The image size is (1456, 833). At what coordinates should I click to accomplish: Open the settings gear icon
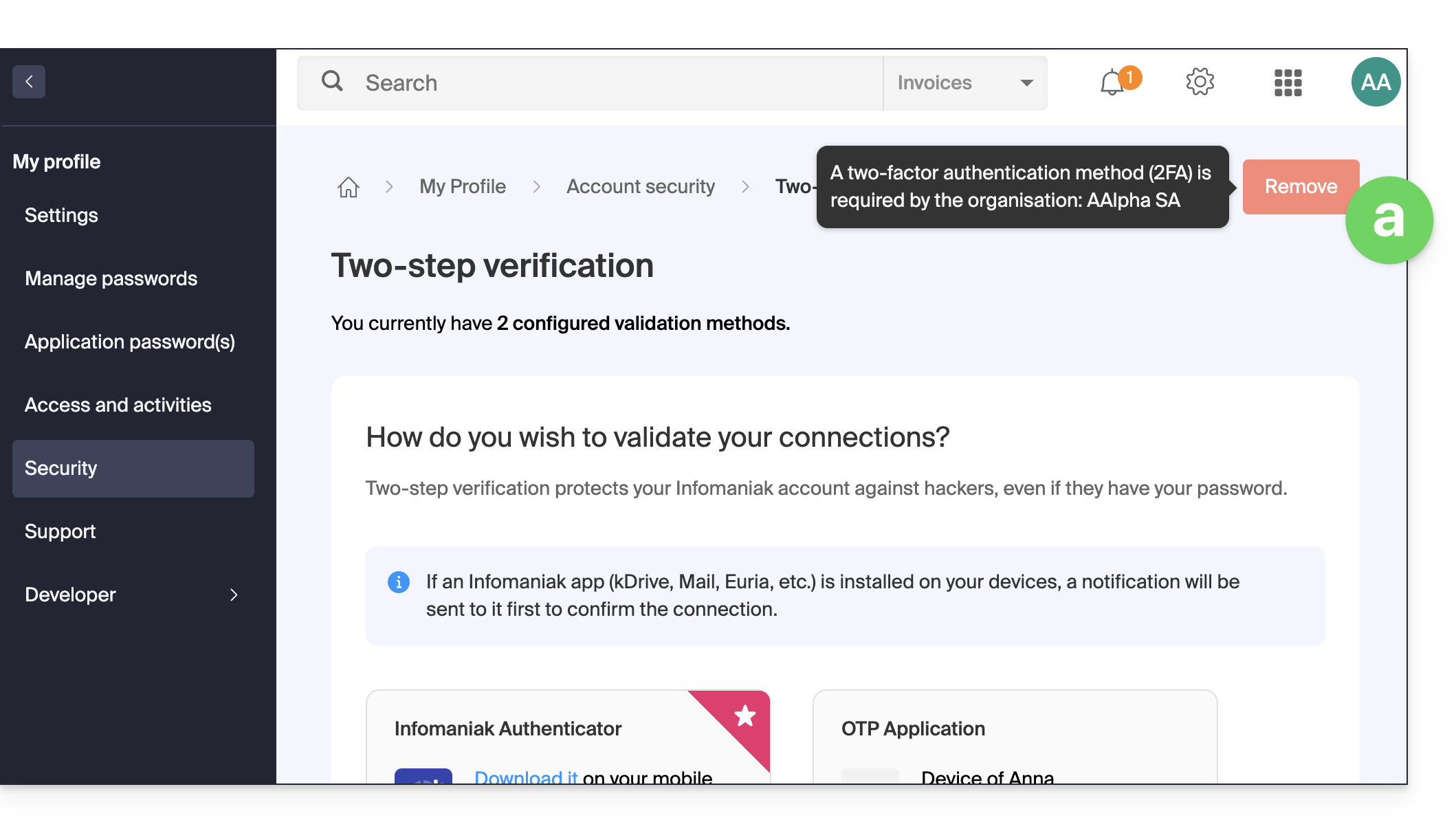coord(1200,82)
